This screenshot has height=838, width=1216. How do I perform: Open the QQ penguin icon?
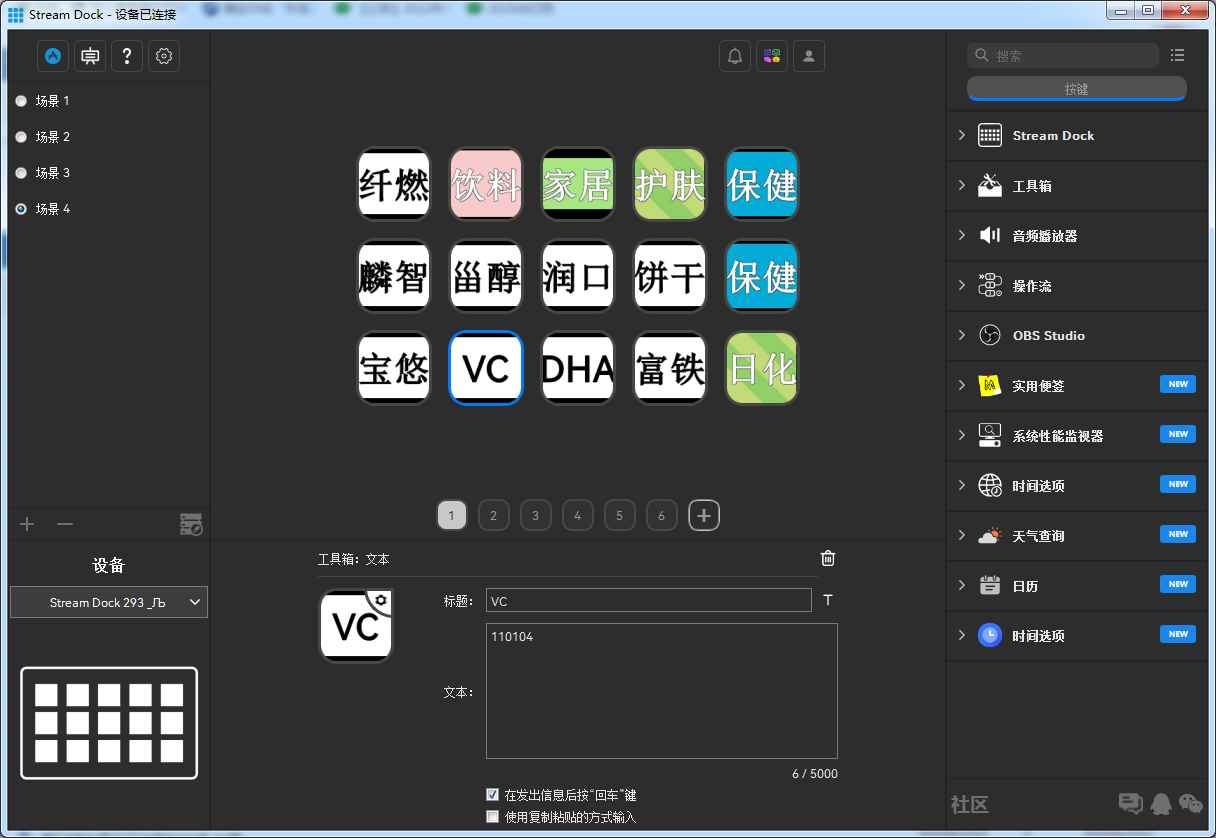(1161, 803)
